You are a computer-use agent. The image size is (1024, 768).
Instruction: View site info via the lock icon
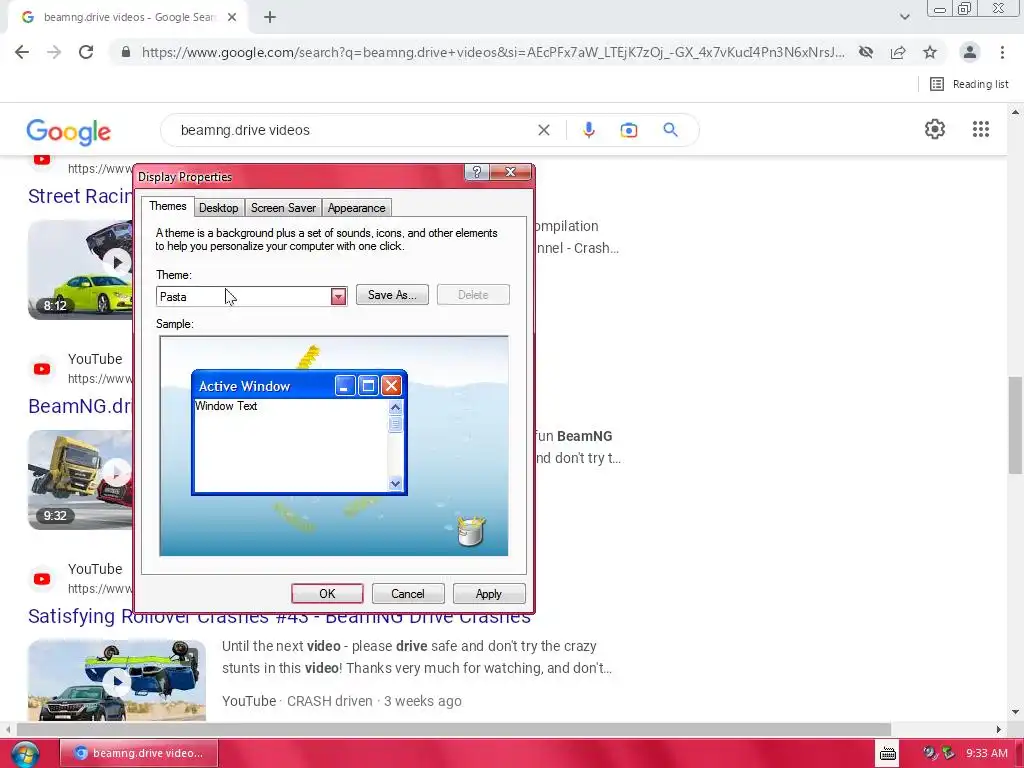click(126, 52)
